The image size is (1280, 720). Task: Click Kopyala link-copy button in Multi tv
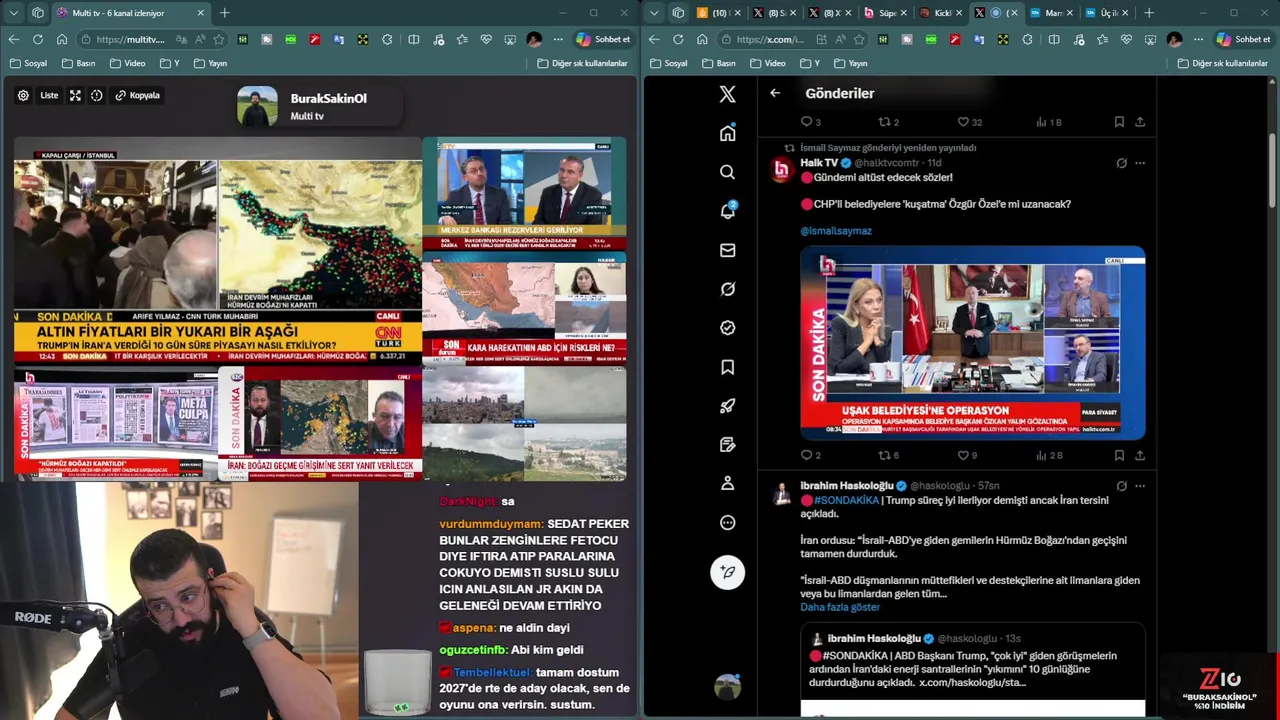[137, 96]
